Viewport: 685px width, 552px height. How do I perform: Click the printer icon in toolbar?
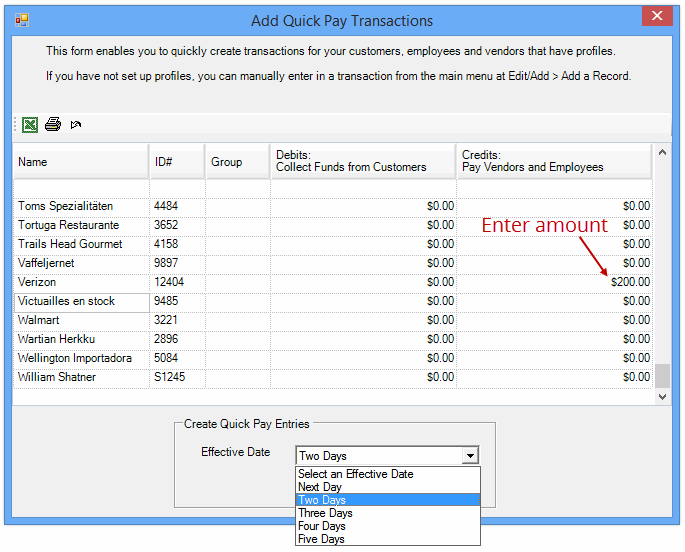(x=53, y=125)
